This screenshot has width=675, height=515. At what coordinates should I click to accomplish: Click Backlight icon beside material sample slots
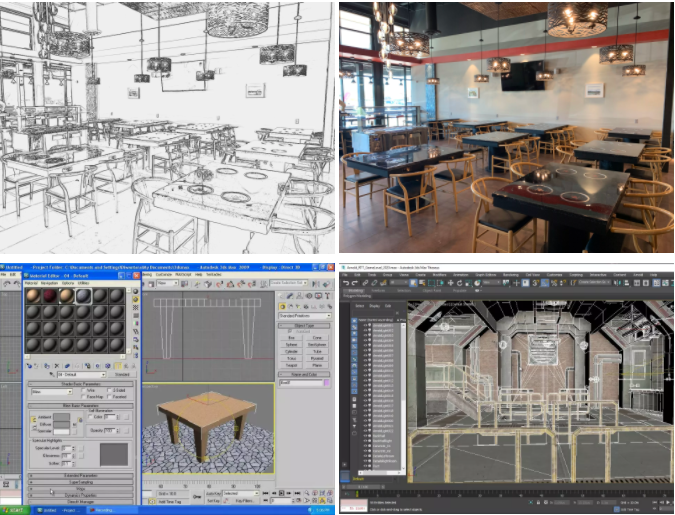point(136,299)
